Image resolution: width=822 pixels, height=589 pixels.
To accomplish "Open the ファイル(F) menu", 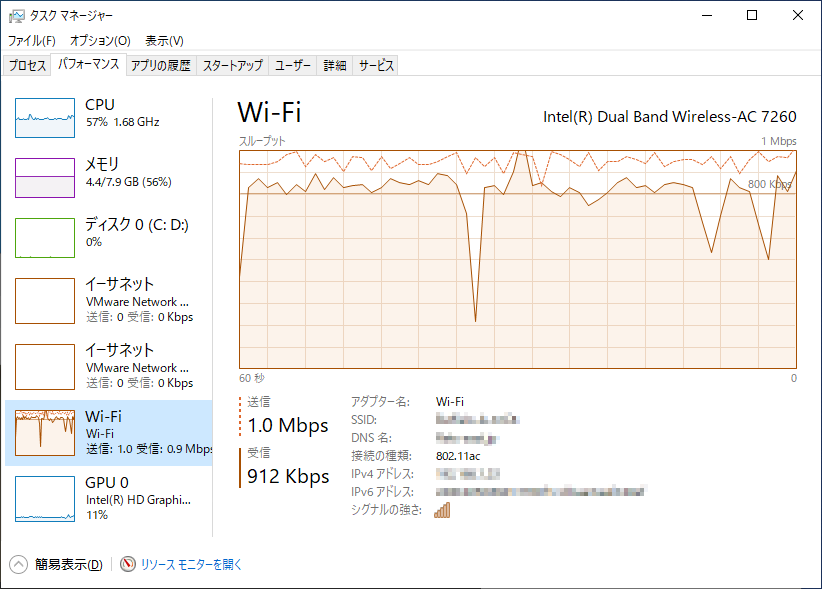I will coord(32,41).
